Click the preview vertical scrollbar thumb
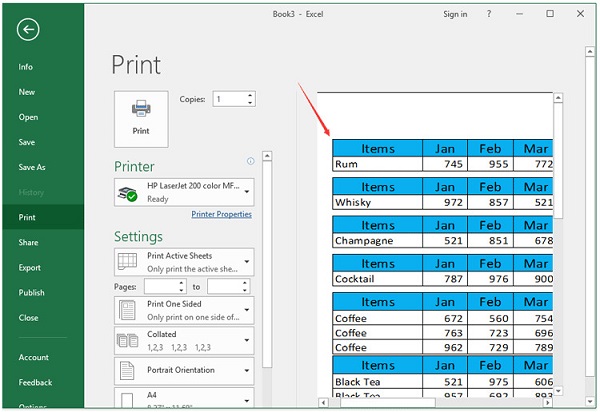 click(558, 161)
